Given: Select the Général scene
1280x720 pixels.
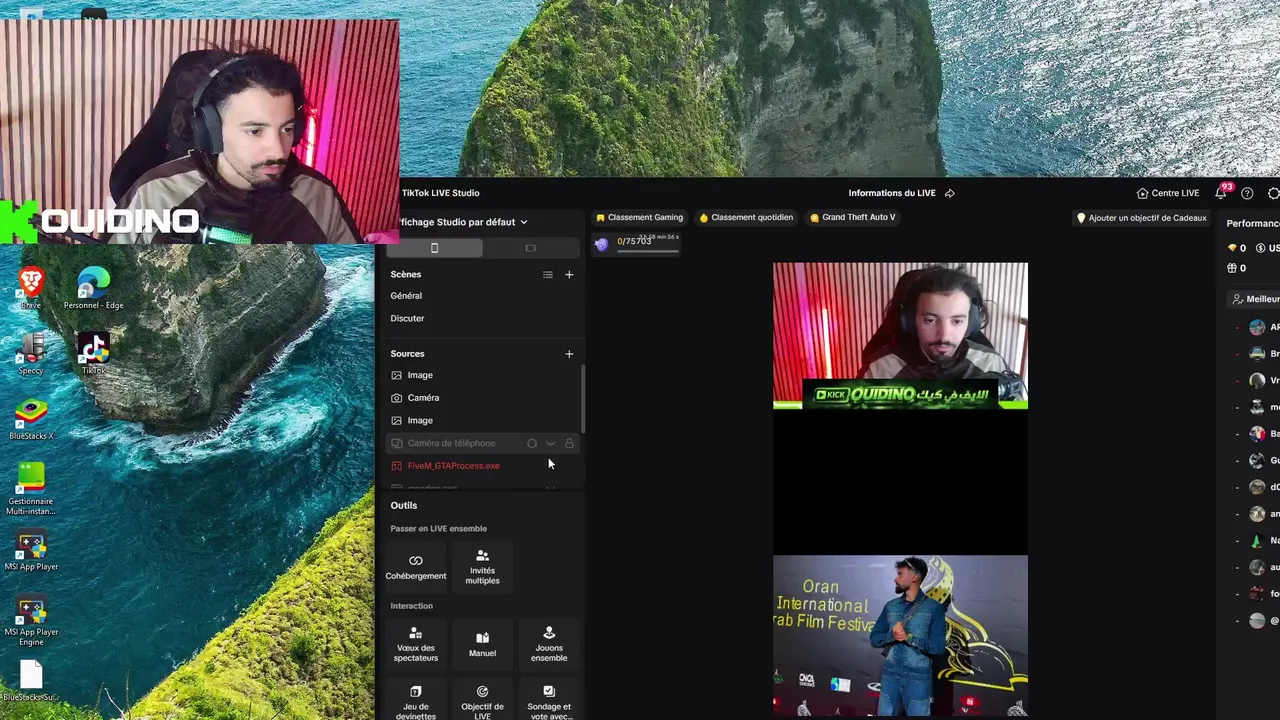Looking at the screenshot, I should pos(406,296).
